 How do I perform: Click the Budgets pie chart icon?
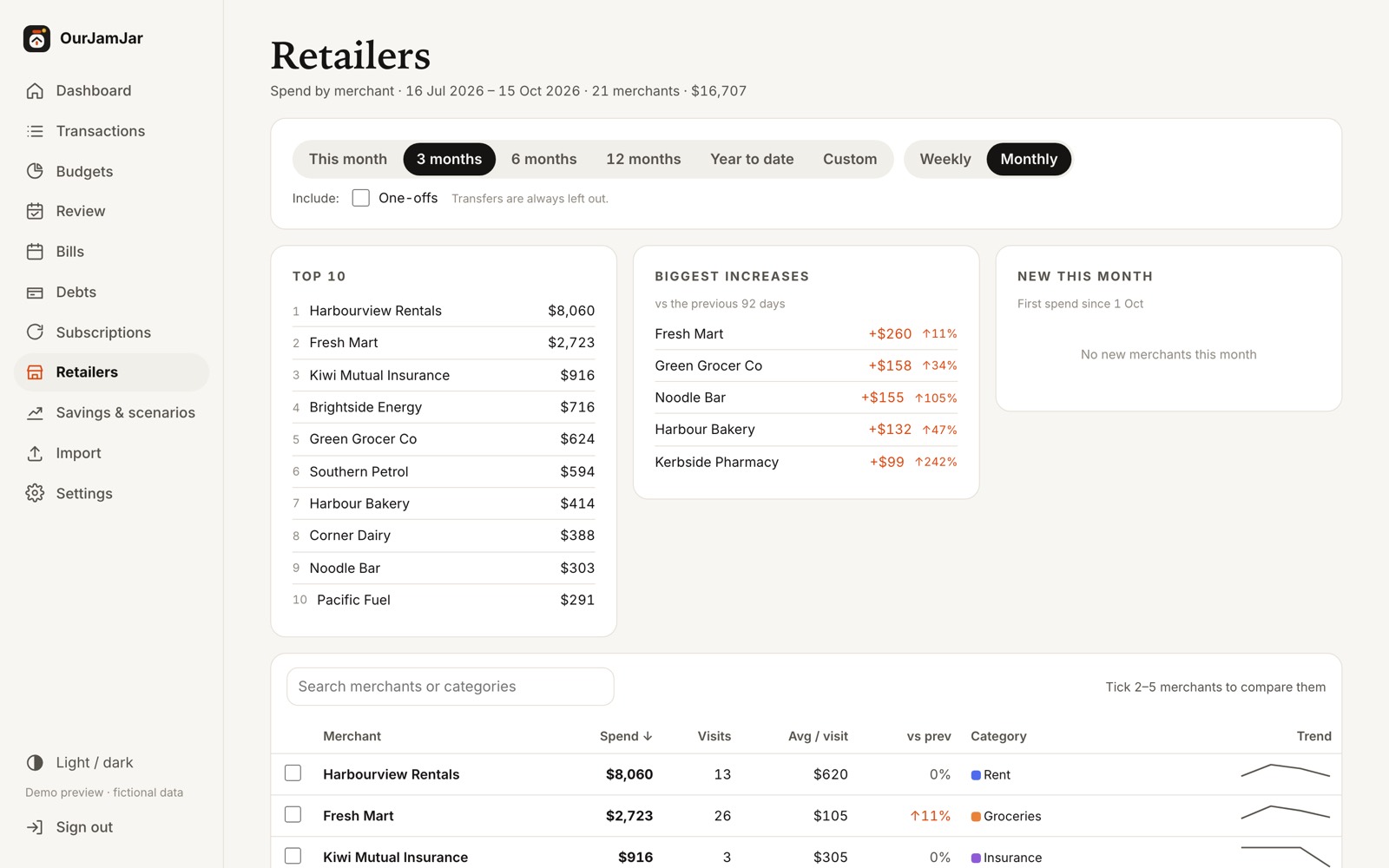(x=35, y=171)
